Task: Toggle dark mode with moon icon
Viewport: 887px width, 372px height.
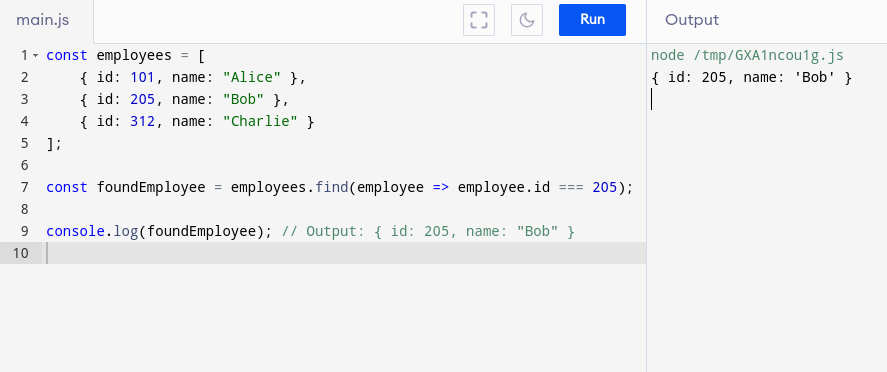Action: (x=527, y=20)
